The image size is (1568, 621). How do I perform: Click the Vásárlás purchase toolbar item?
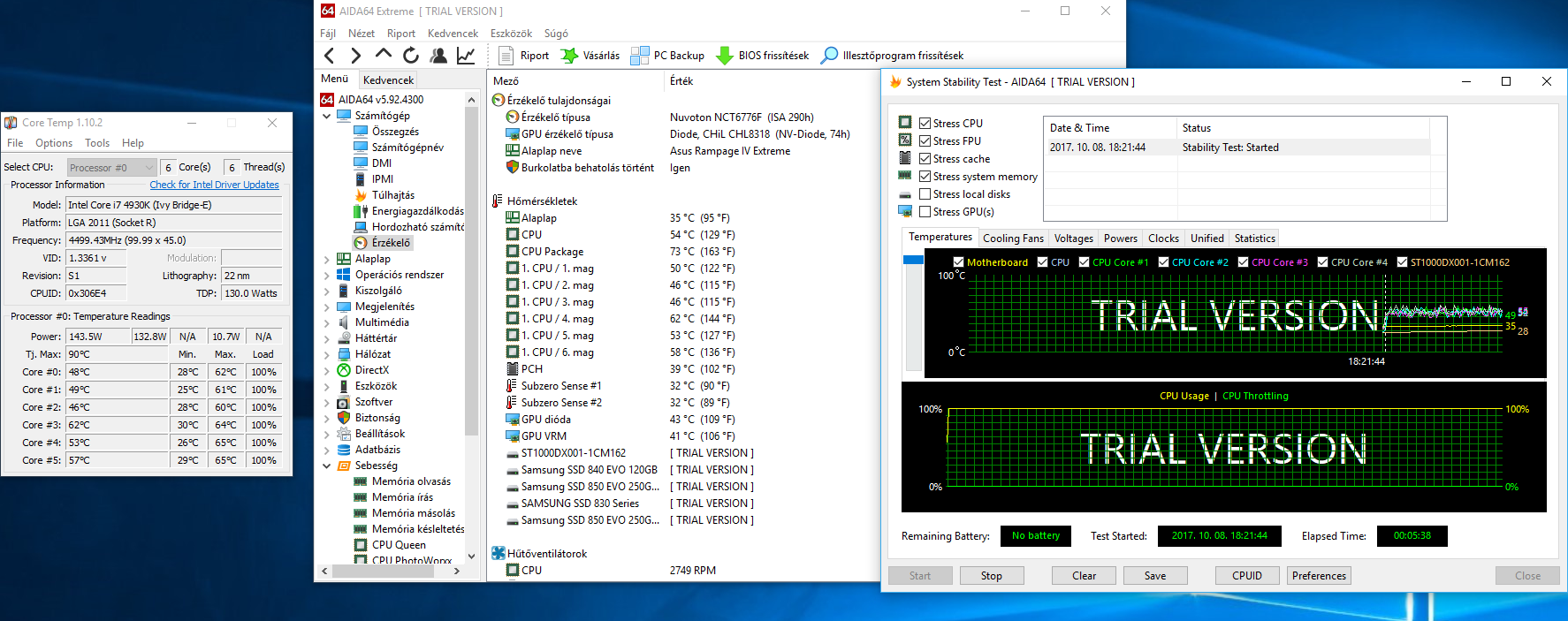(590, 56)
